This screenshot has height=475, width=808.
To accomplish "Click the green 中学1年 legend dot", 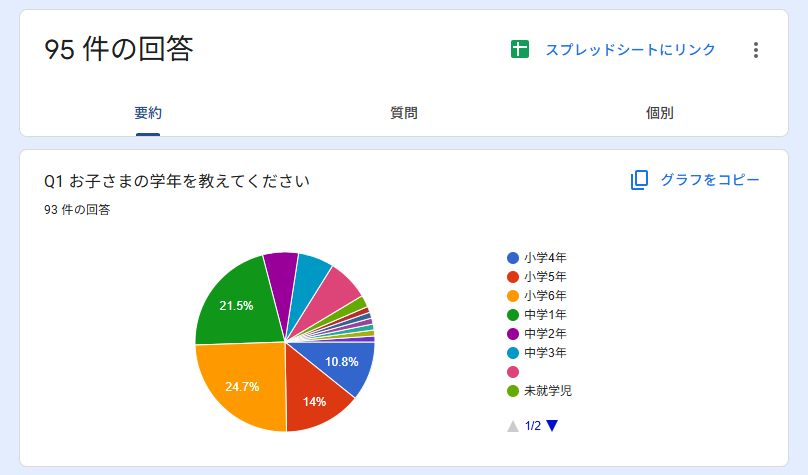I will pyautogui.click(x=513, y=315).
